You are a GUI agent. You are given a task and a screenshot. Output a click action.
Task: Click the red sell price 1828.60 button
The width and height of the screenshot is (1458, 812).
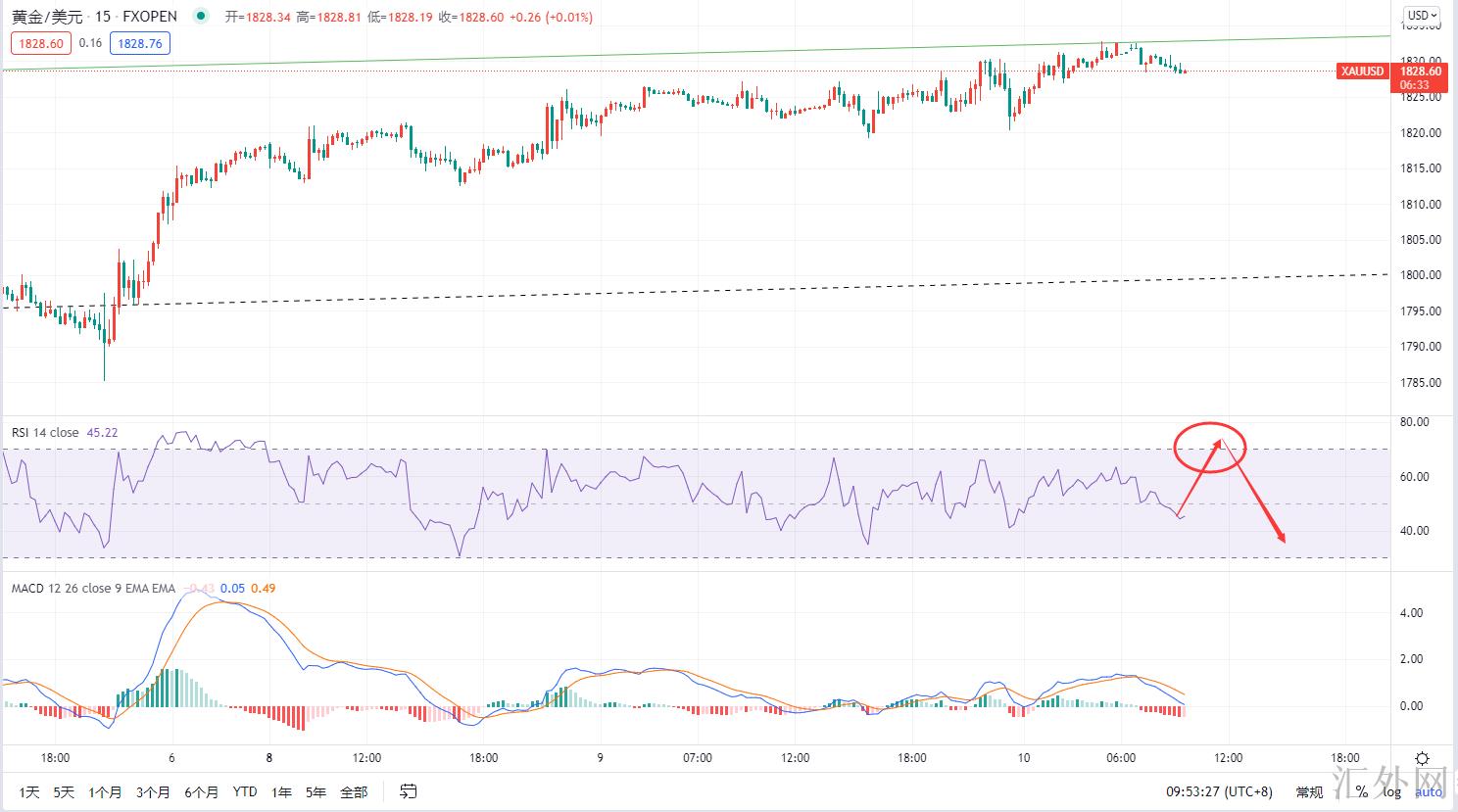click(40, 43)
